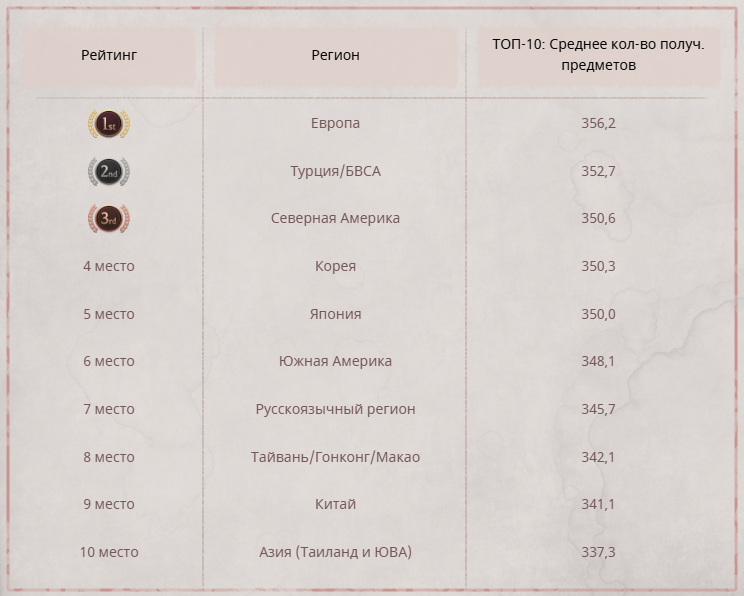
Task: Click the Рейтинг column header
Action: (x=109, y=55)
